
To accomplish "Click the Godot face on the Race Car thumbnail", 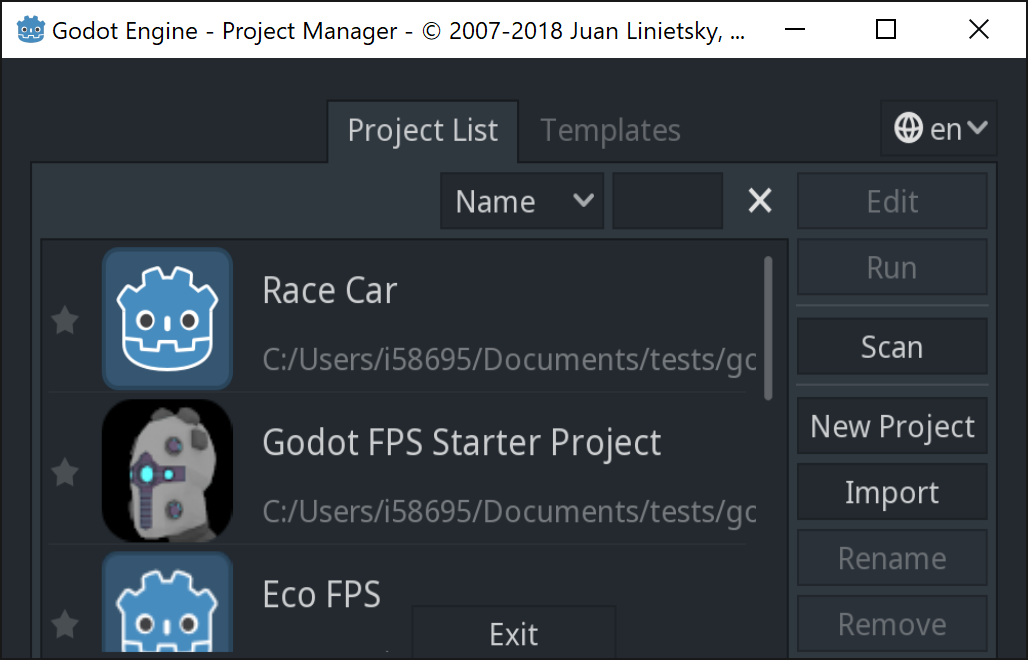I will [167, 322].
